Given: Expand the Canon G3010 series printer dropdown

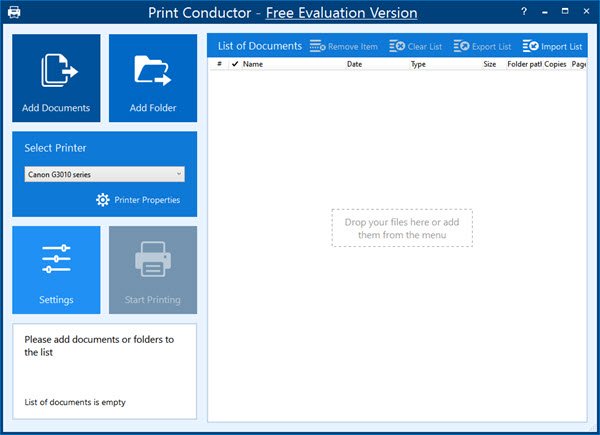Looking at the screenshot, I should coord(104,174).
